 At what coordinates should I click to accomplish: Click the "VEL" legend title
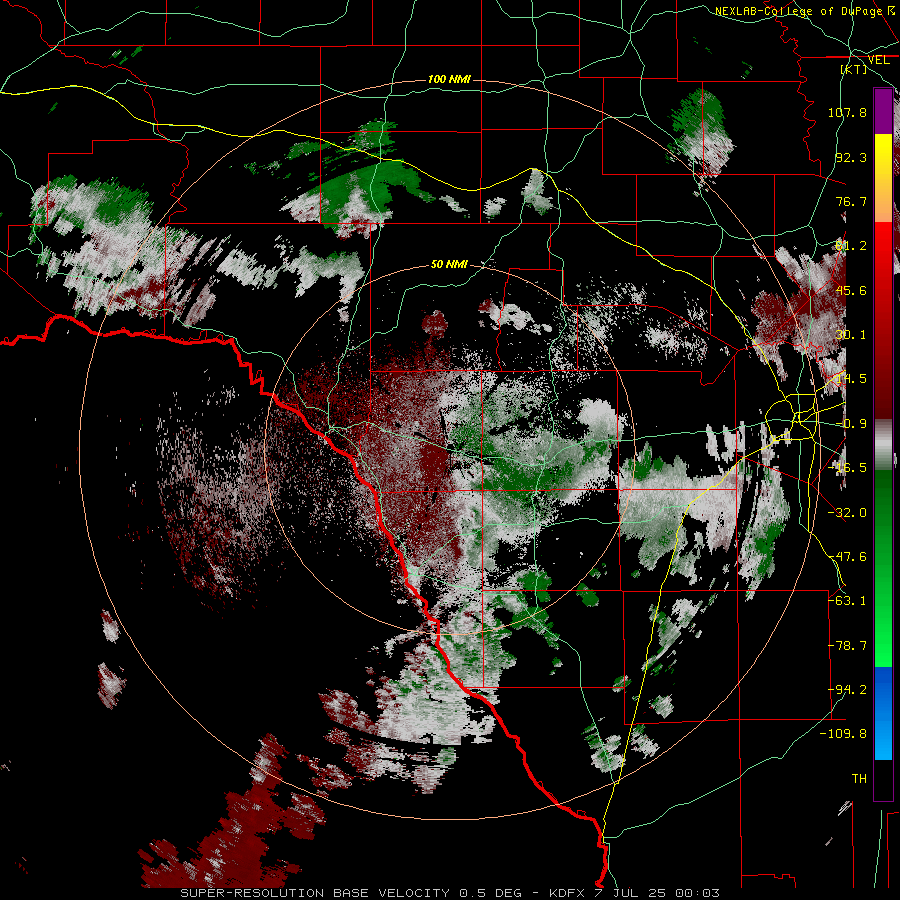[x=878, y=60]
